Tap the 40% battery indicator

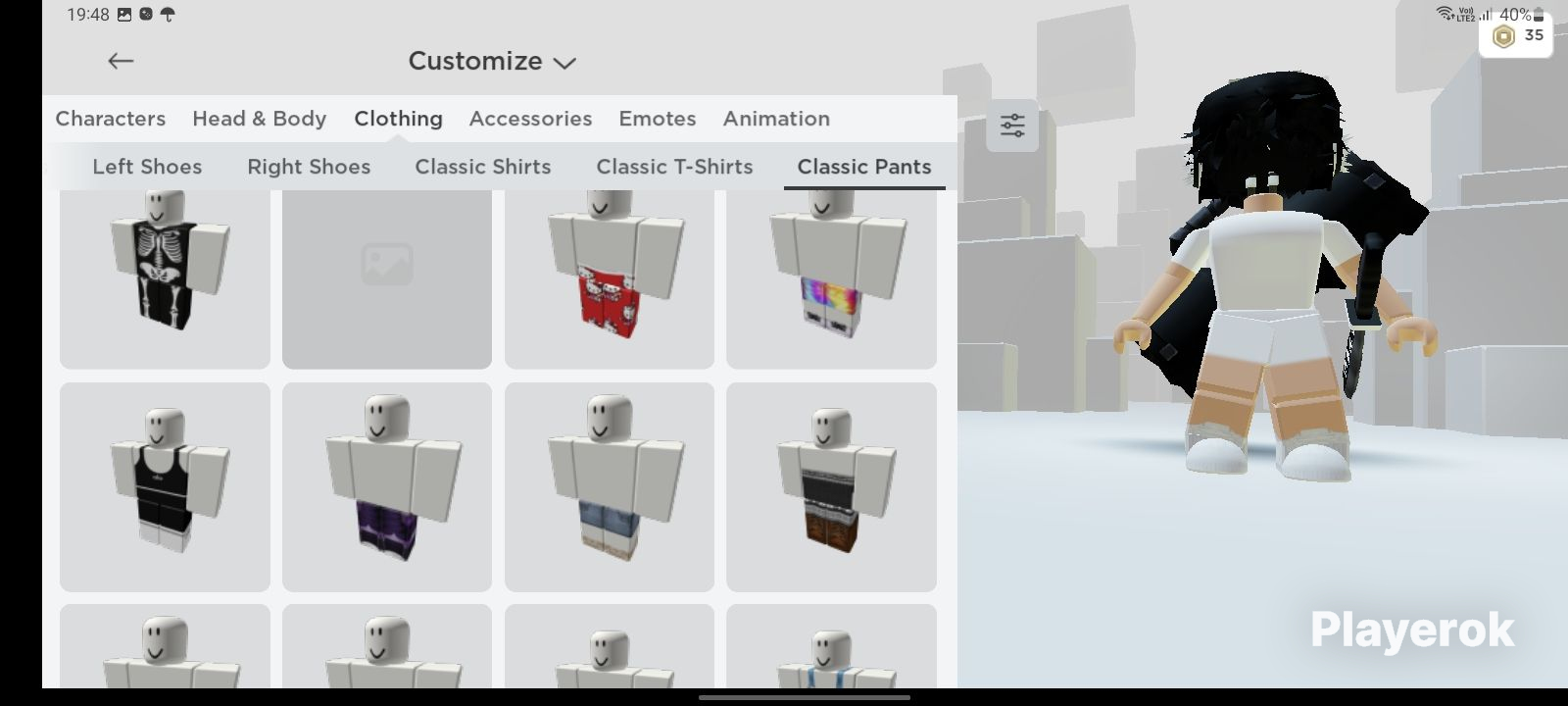coord(1521,15)
